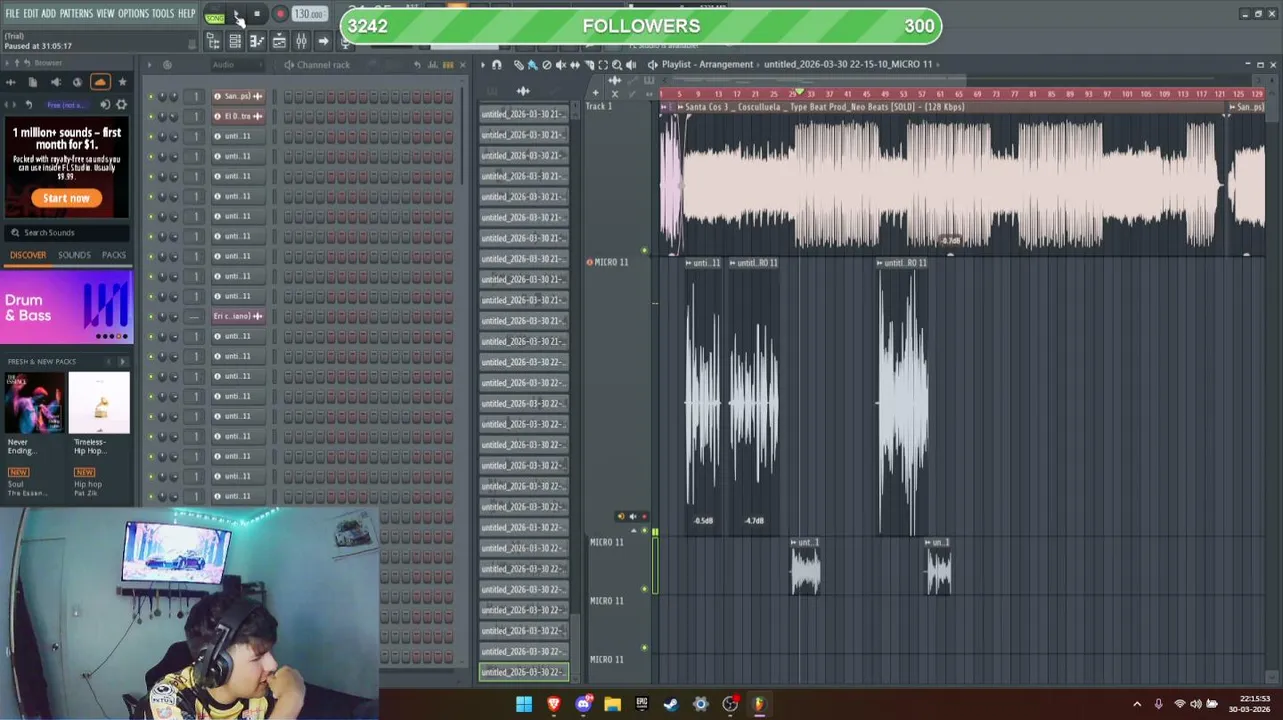Adjust the El D..tra channel volume knob
This screenshot has width=1283, height=720.
point(173,116)
